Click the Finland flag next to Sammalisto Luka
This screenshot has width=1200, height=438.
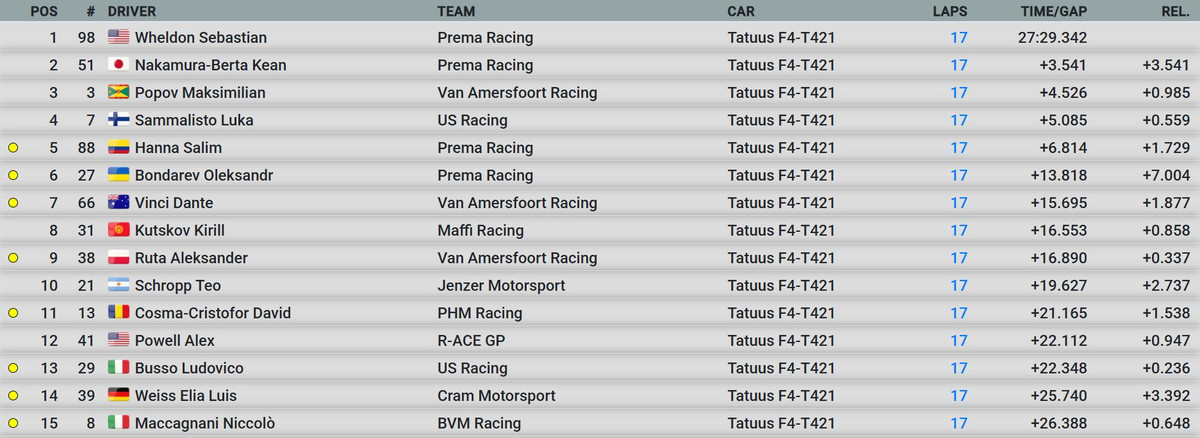tap(119, 120)
